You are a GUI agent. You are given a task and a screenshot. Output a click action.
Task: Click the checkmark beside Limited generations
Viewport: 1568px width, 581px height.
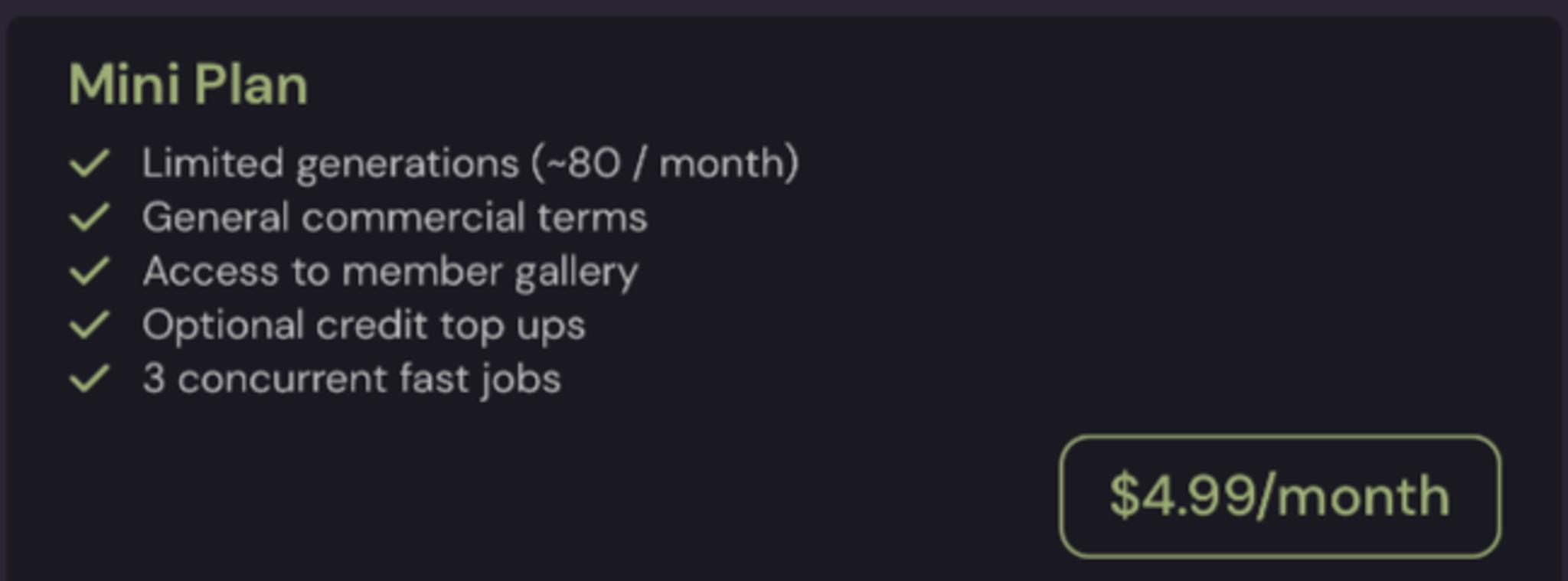pos(90,163)
